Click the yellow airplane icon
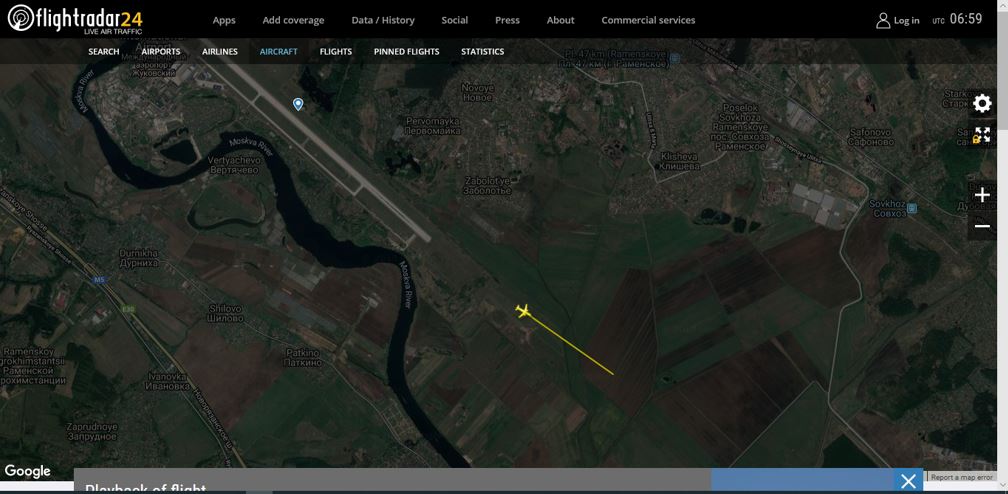 tap(523, 311)
